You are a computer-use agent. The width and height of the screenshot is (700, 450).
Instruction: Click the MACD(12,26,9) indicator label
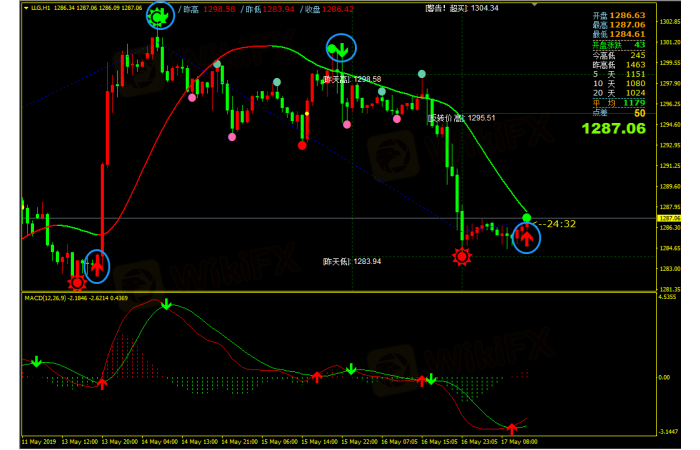pyautogui.click(x=50, y=298)
